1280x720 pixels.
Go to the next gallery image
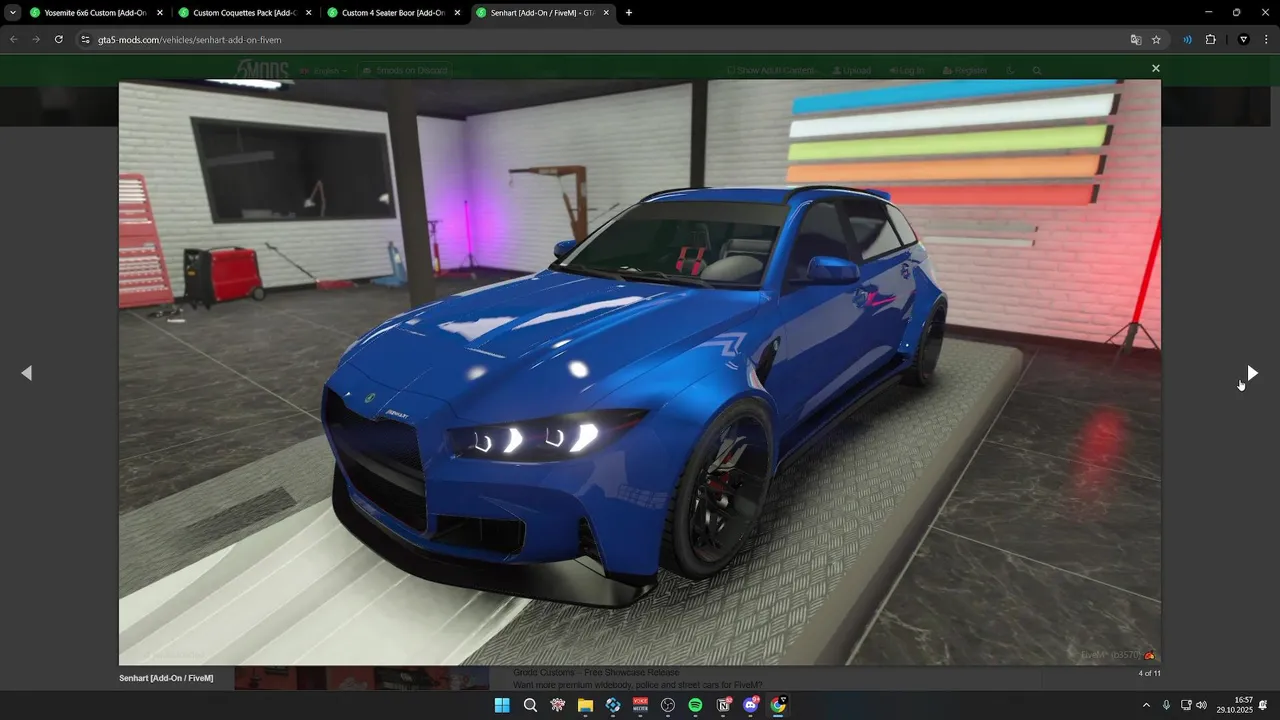pos(1252,373)
